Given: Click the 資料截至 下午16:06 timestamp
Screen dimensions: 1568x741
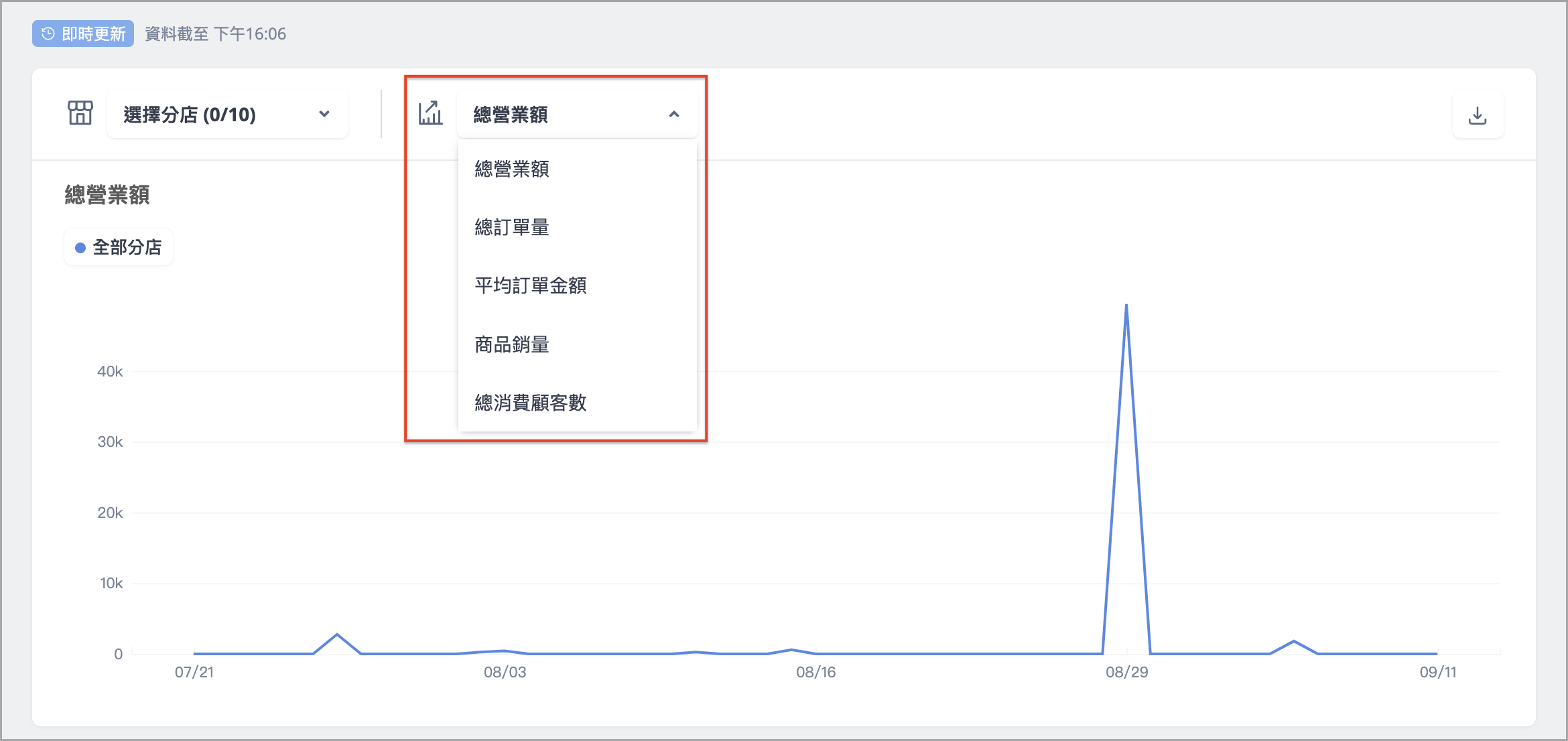Looking at the screenshot, I should [215, 34].
